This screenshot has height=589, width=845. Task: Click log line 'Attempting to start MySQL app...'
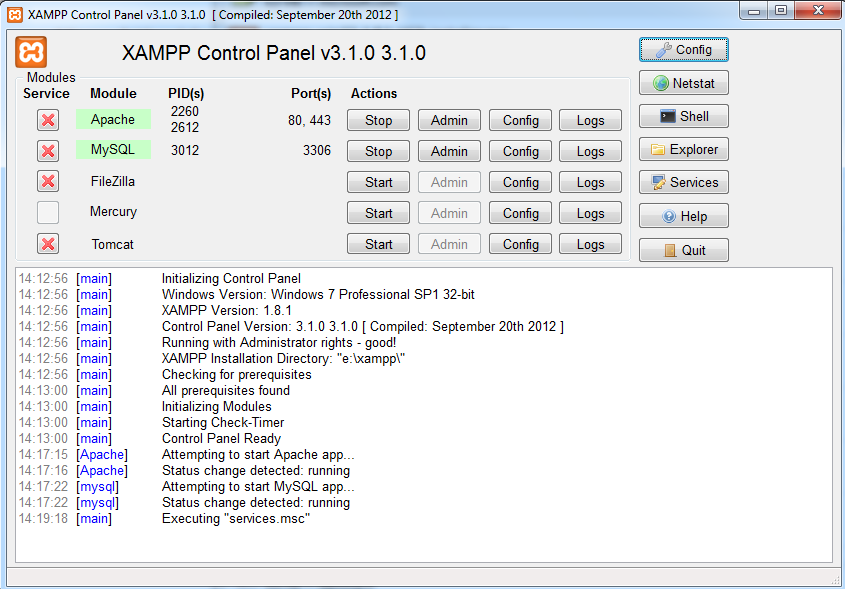click(x=258, y=487)
